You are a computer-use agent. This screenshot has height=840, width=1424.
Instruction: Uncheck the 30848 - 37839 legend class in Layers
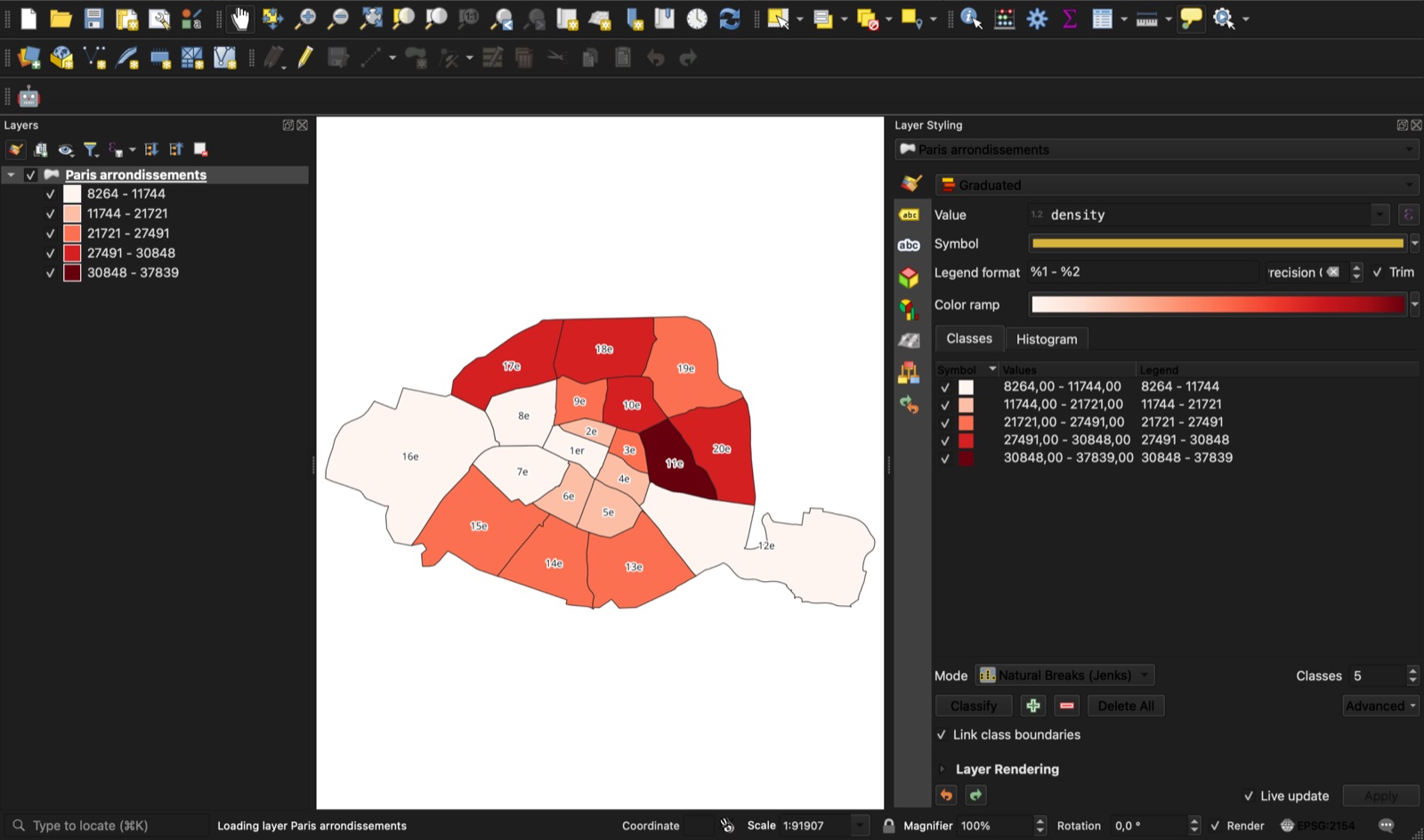[x=50, y=273]
